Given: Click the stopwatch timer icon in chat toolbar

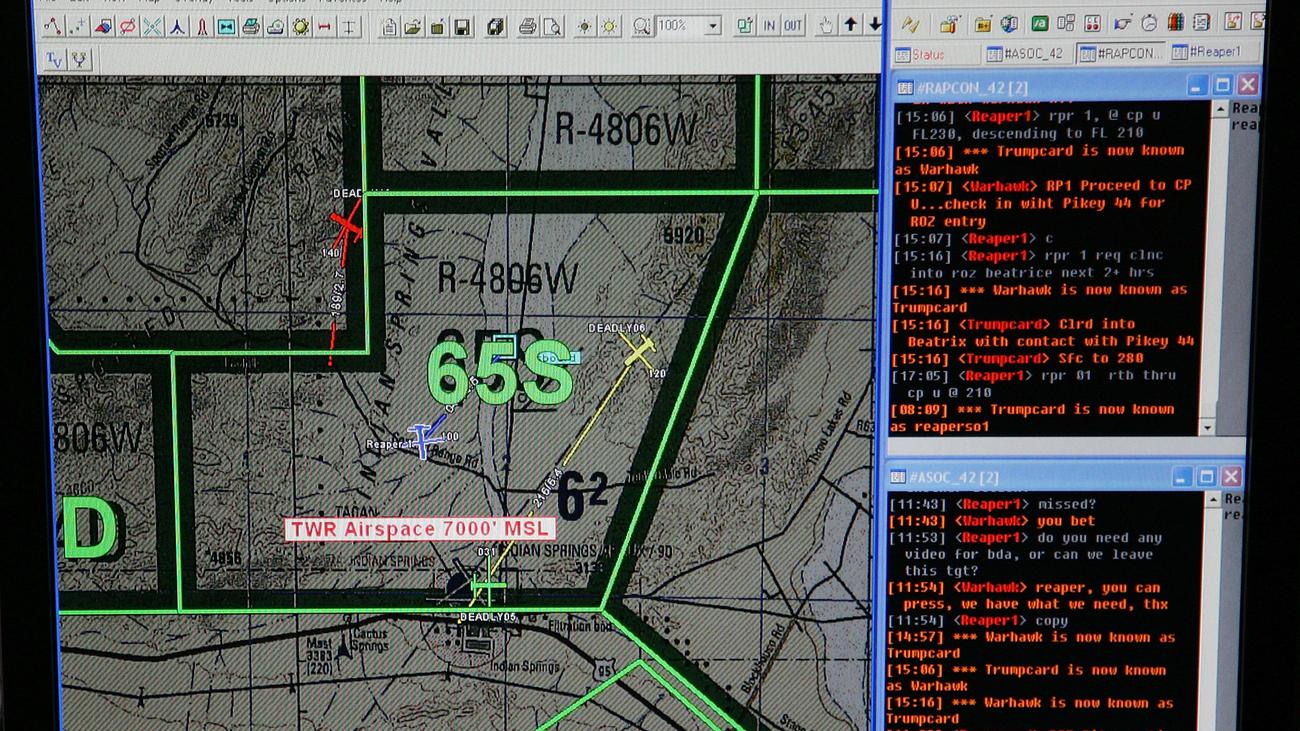Looking at the screenshot, I should coord(1148,23).
